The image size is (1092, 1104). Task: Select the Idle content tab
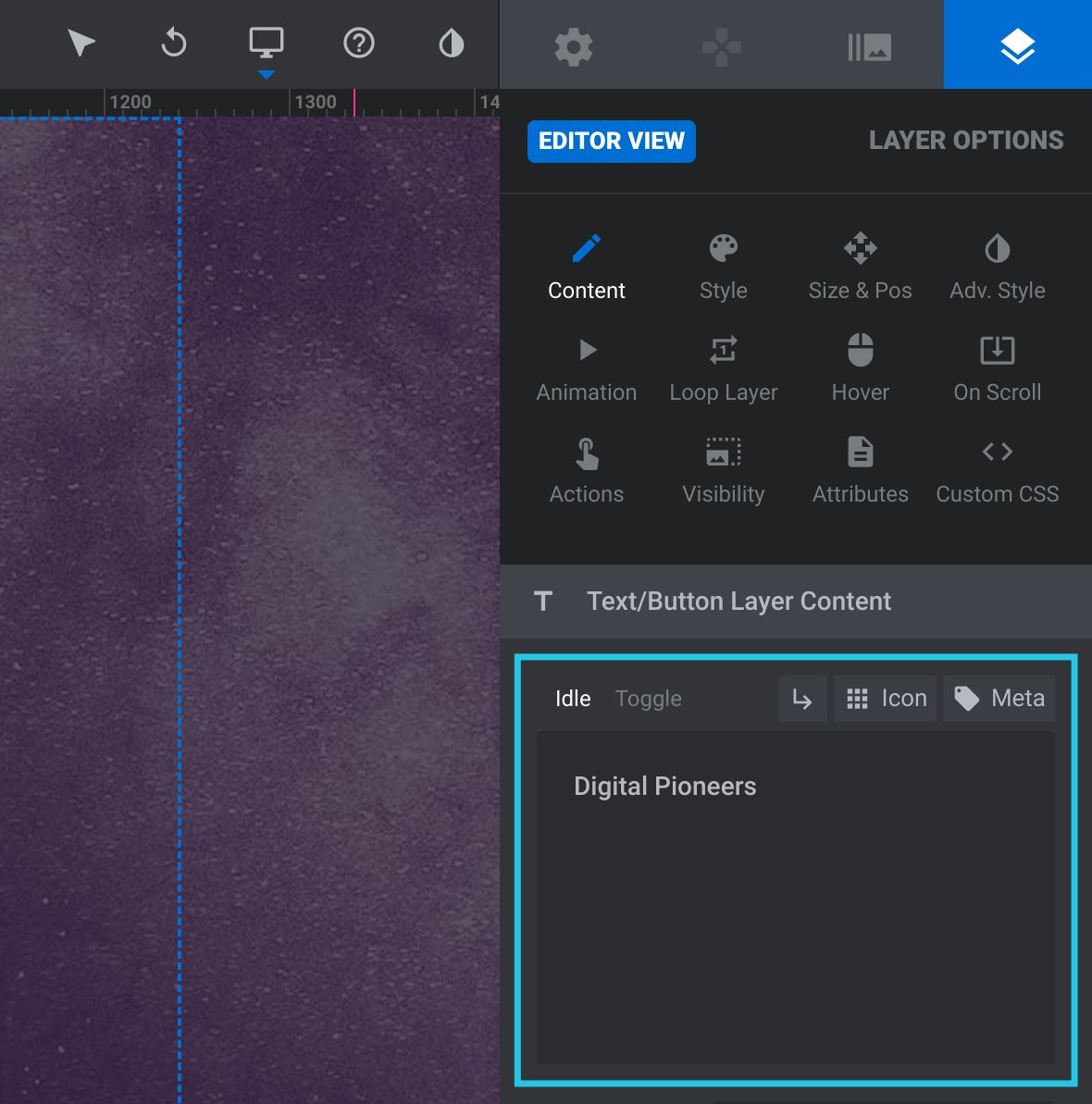[573, 699]
